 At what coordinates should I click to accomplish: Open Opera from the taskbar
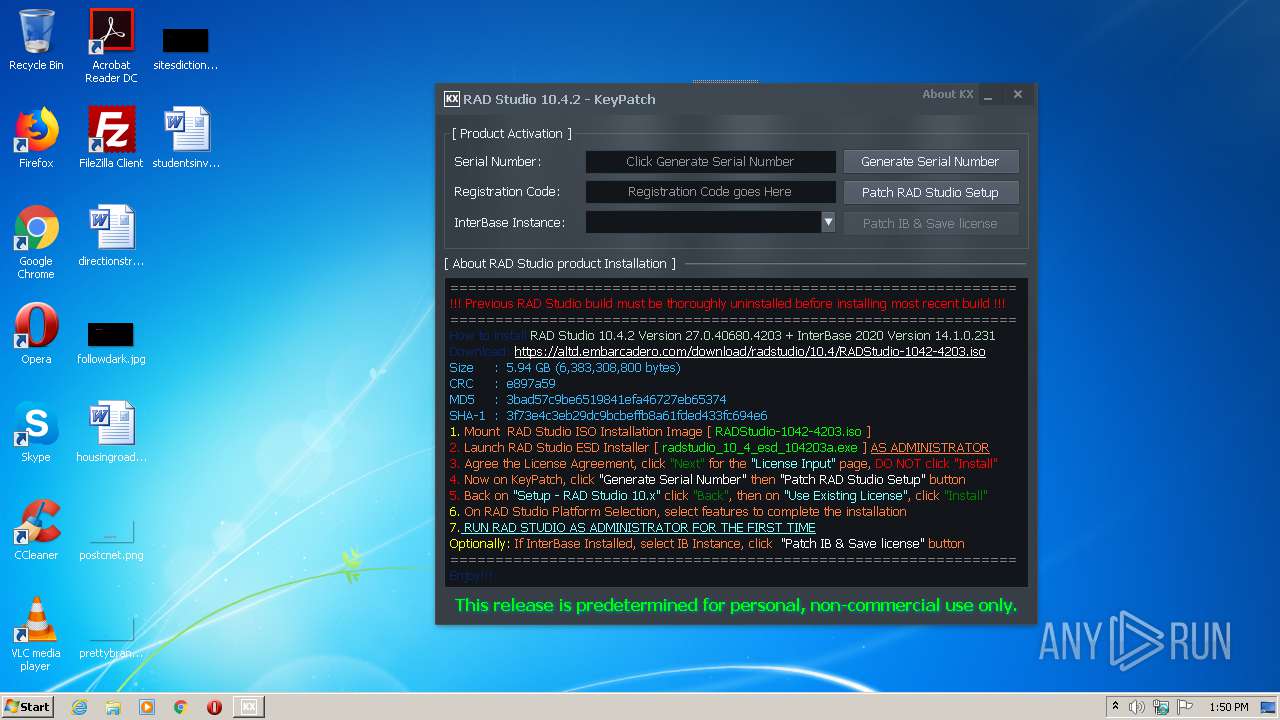214,707
